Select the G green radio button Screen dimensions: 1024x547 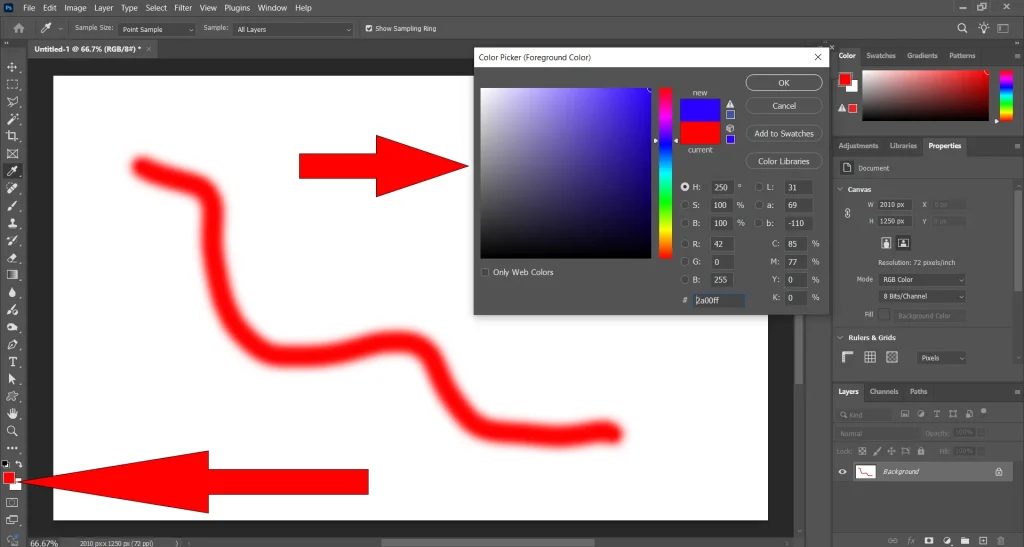coord(685,262)
